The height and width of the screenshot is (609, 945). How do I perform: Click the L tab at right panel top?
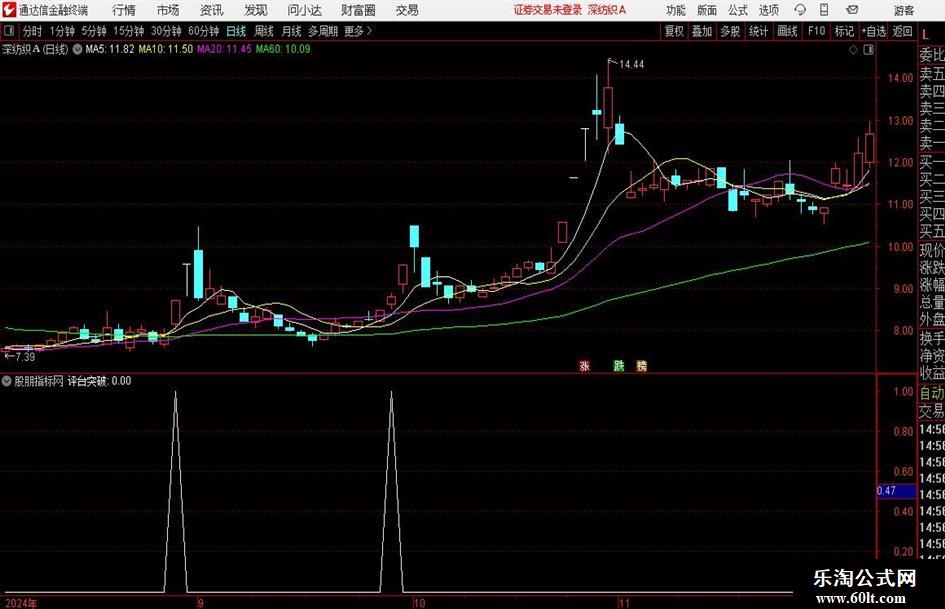pos(926,35)
